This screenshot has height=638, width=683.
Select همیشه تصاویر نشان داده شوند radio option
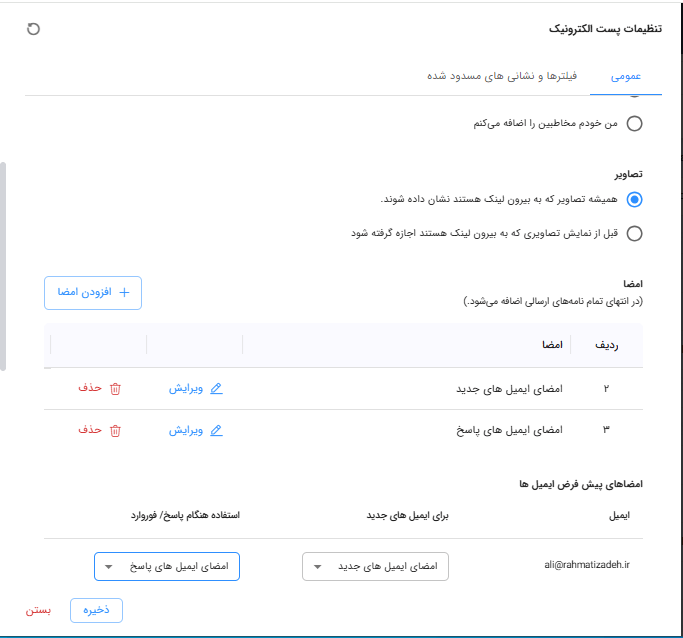pyautogui.click(x=634, y=199)
